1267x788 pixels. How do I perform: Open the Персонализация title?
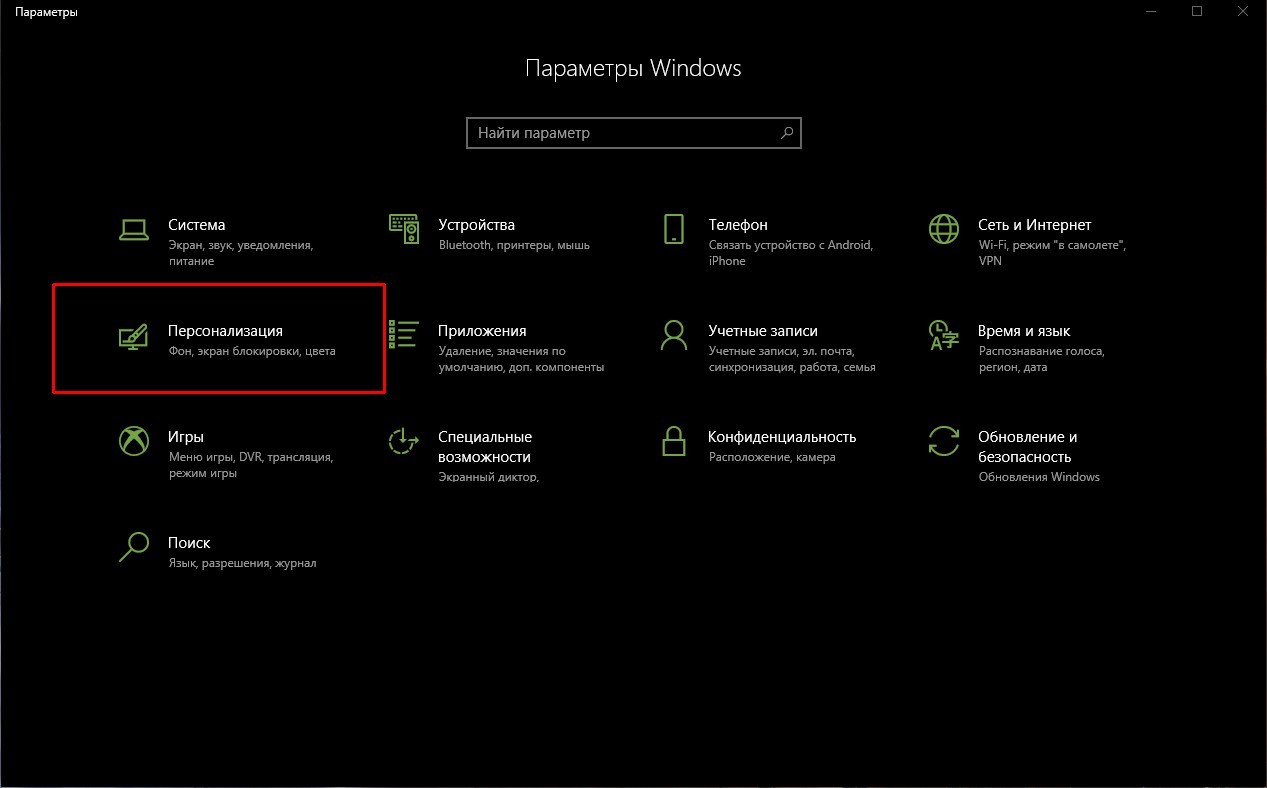point(225,331)
